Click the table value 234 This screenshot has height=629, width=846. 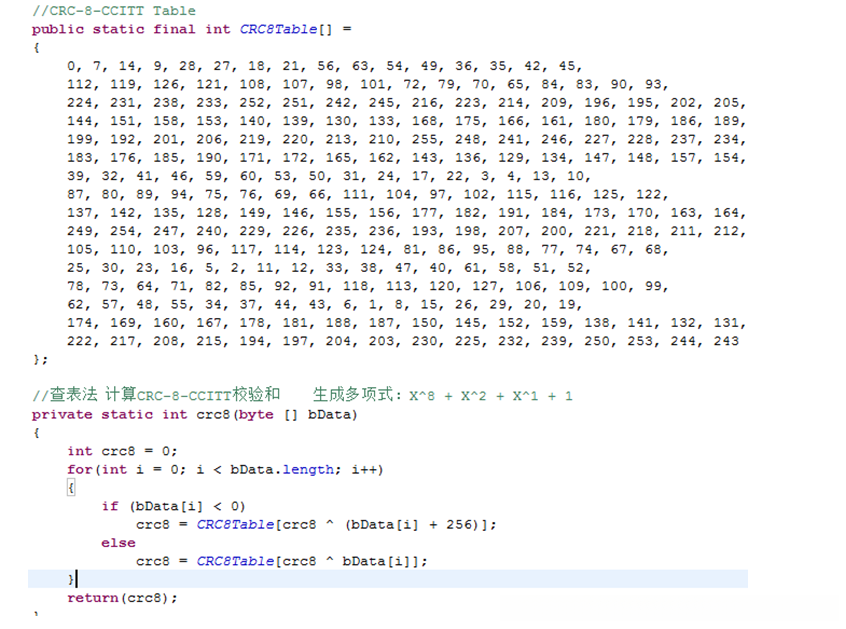pyautogui.click(x=726, y=139)
